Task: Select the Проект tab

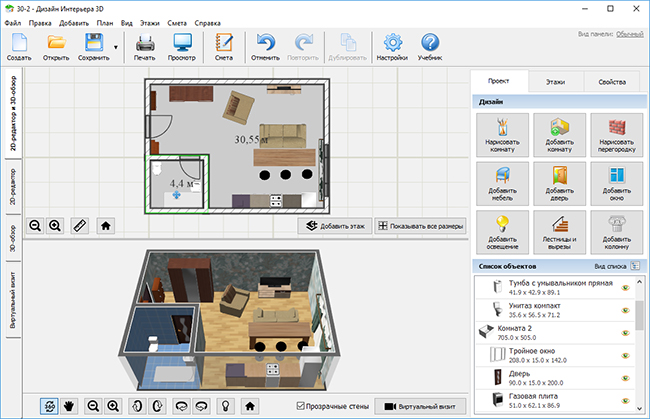Action: 499,81
